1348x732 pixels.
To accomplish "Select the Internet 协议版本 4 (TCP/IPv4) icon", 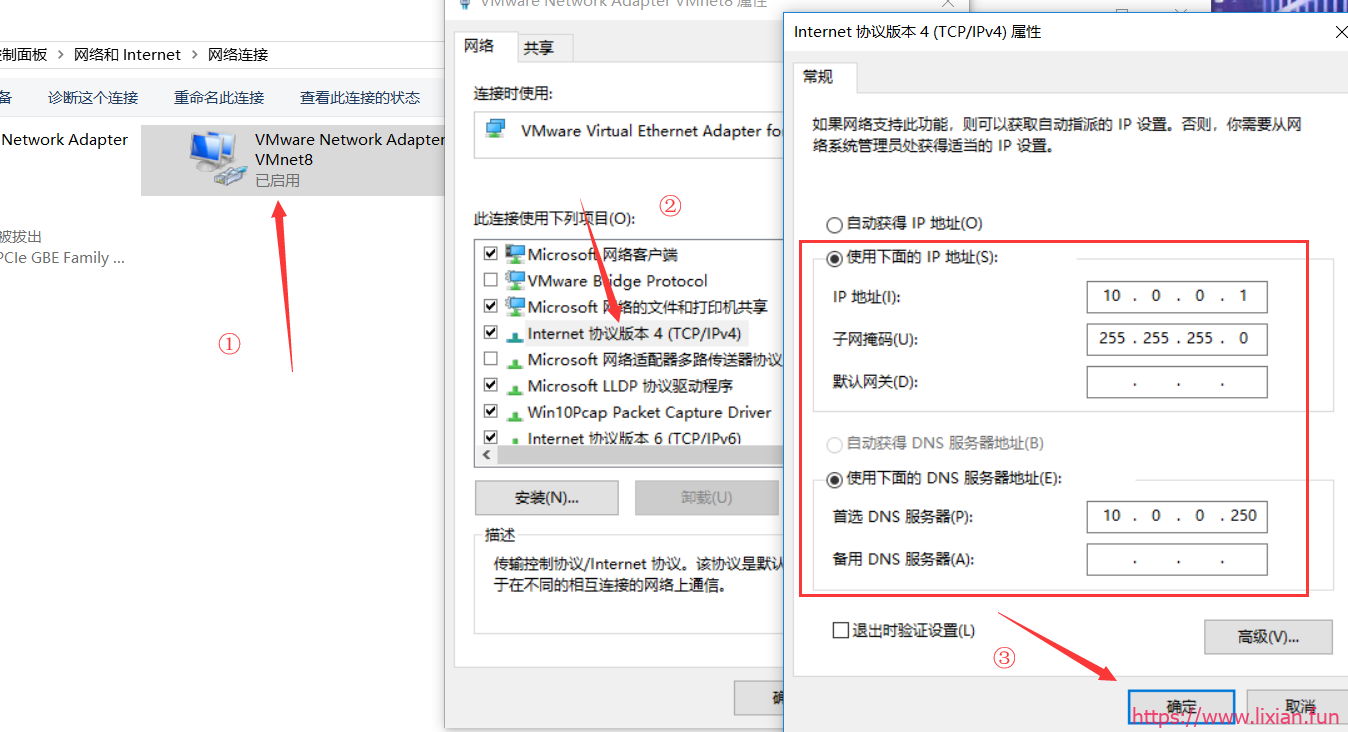I will pyautogui.click(x=515, y=334).
